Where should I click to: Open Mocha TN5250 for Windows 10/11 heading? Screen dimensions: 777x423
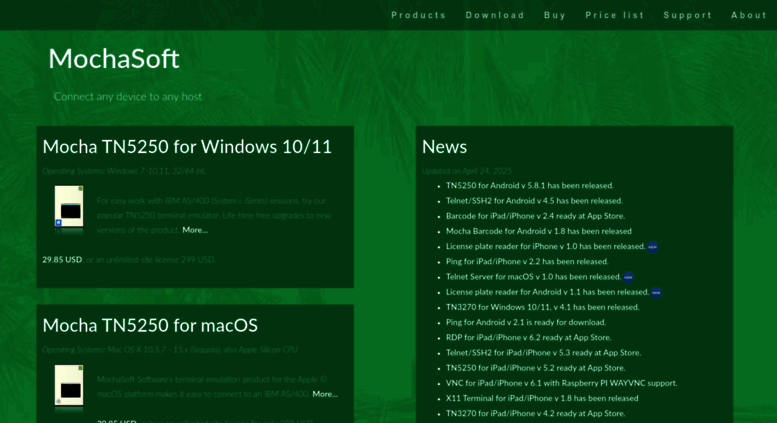click(187, 147)
